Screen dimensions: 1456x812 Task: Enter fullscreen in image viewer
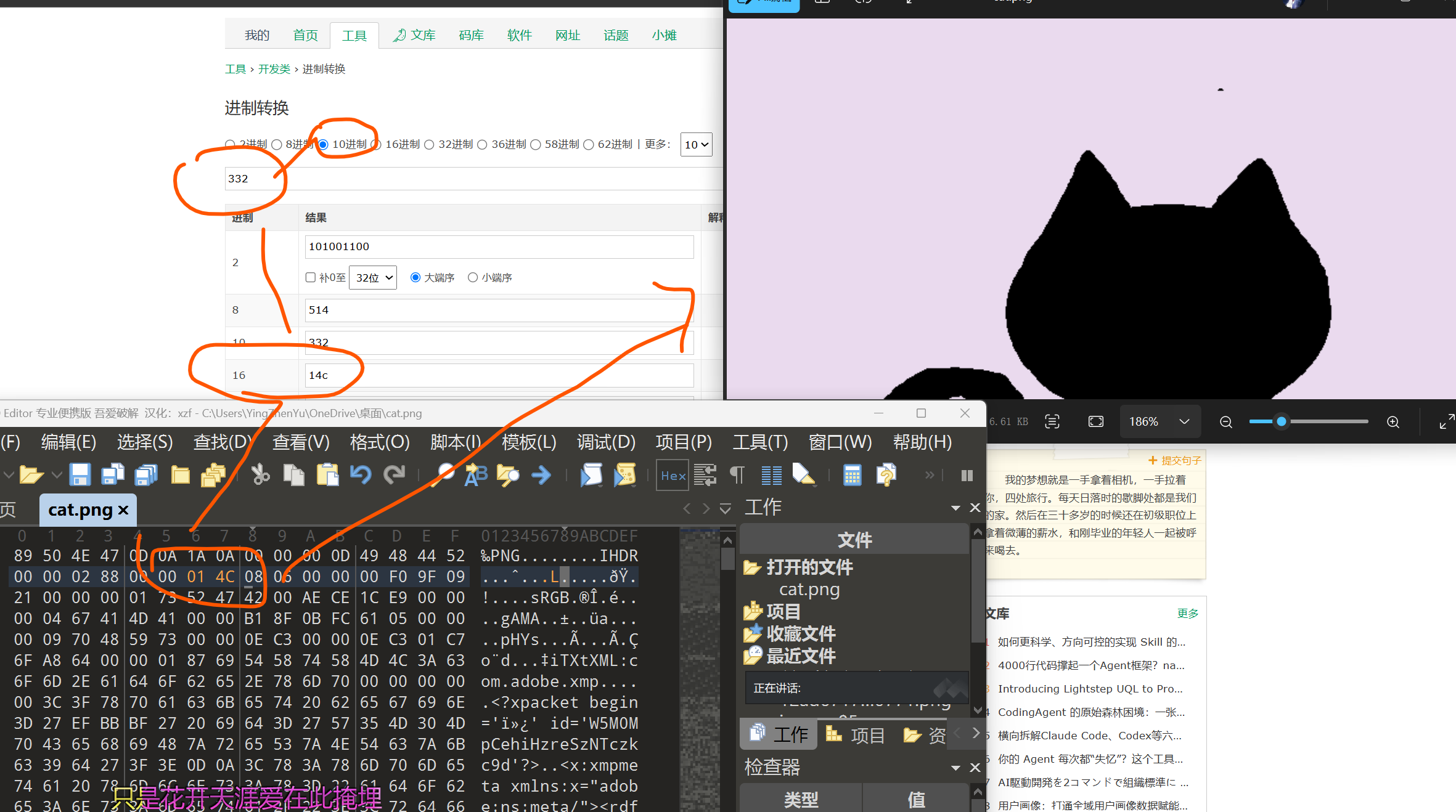point(1447,422)
